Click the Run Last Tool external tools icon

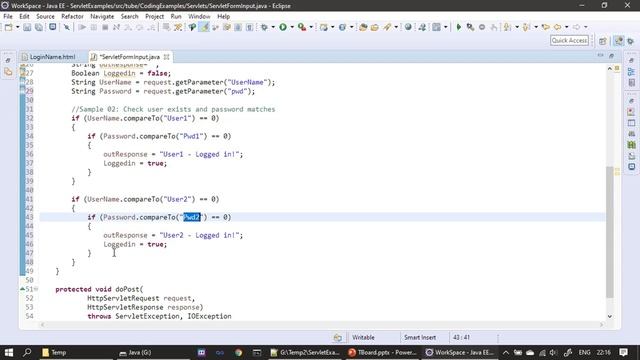(302, 27)
